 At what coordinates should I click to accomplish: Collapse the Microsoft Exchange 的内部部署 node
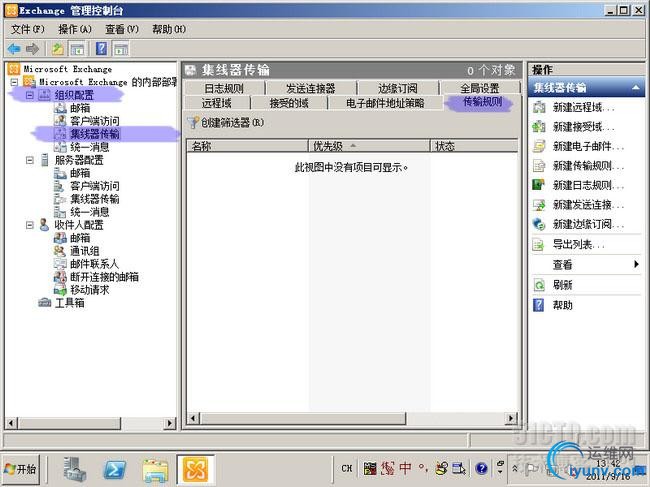point(14,82)
